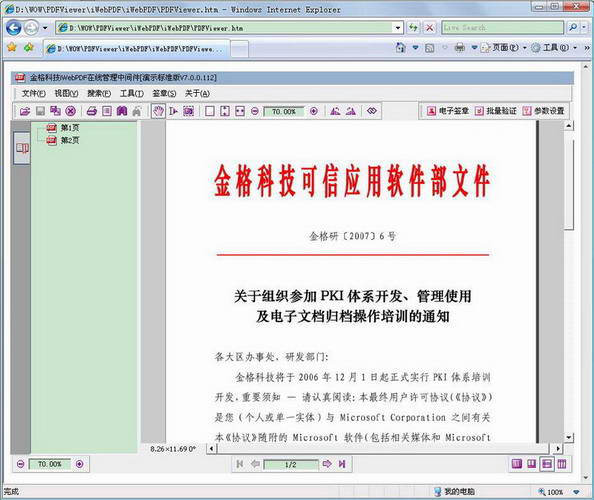Click the grayed find-next binoculars icon

point(137,111)
